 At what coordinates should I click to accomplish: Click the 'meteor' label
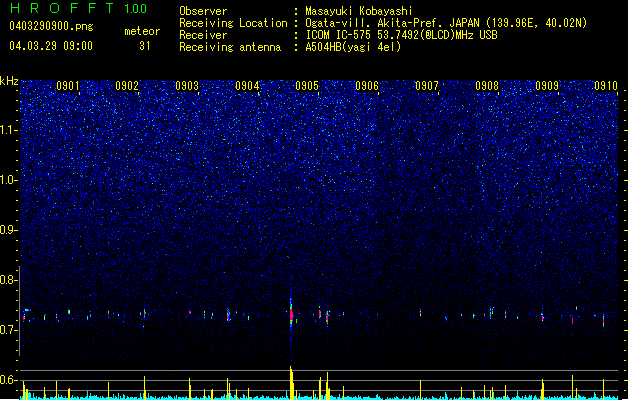(142, 31)
